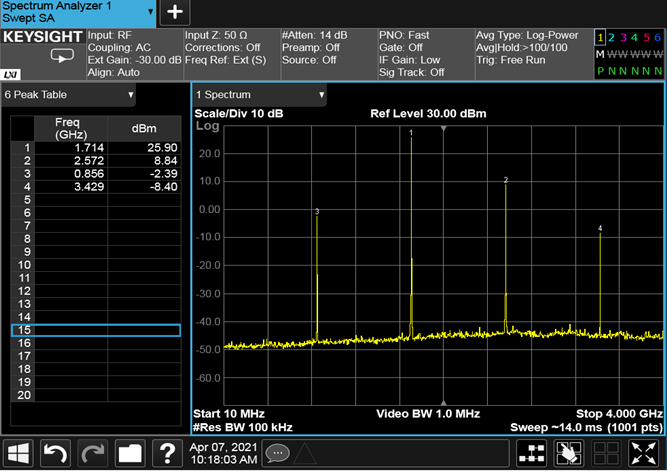Select peak table frequency 2.572

[x=71, y=161]
